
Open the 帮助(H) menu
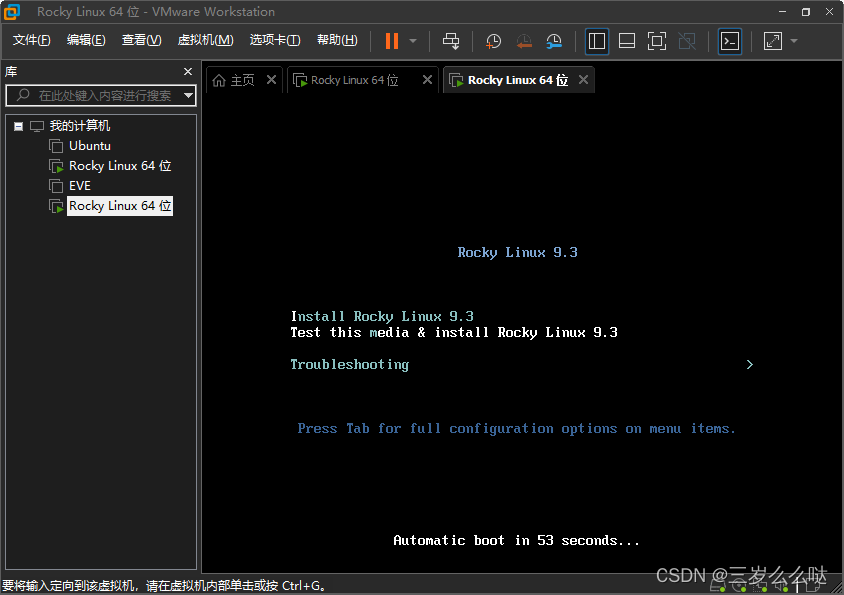[337, 40]
